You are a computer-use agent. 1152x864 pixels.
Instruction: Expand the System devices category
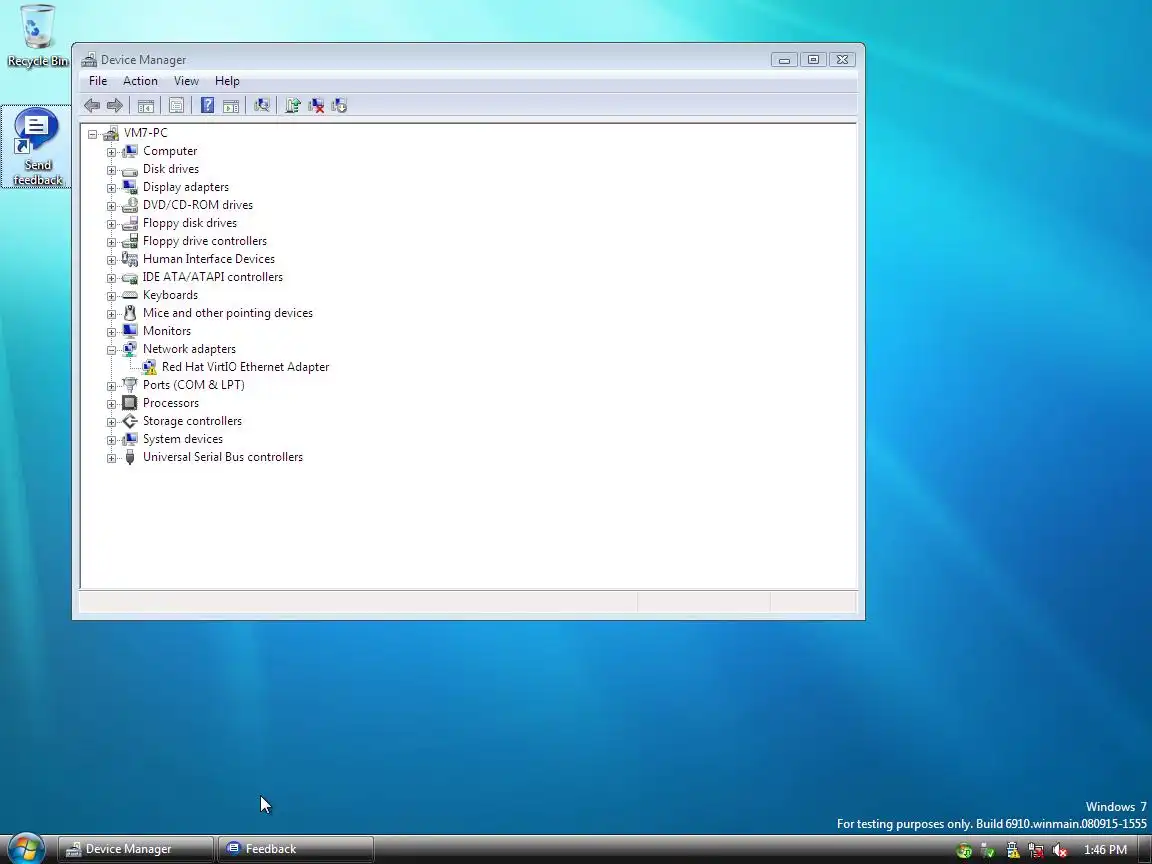111,440
